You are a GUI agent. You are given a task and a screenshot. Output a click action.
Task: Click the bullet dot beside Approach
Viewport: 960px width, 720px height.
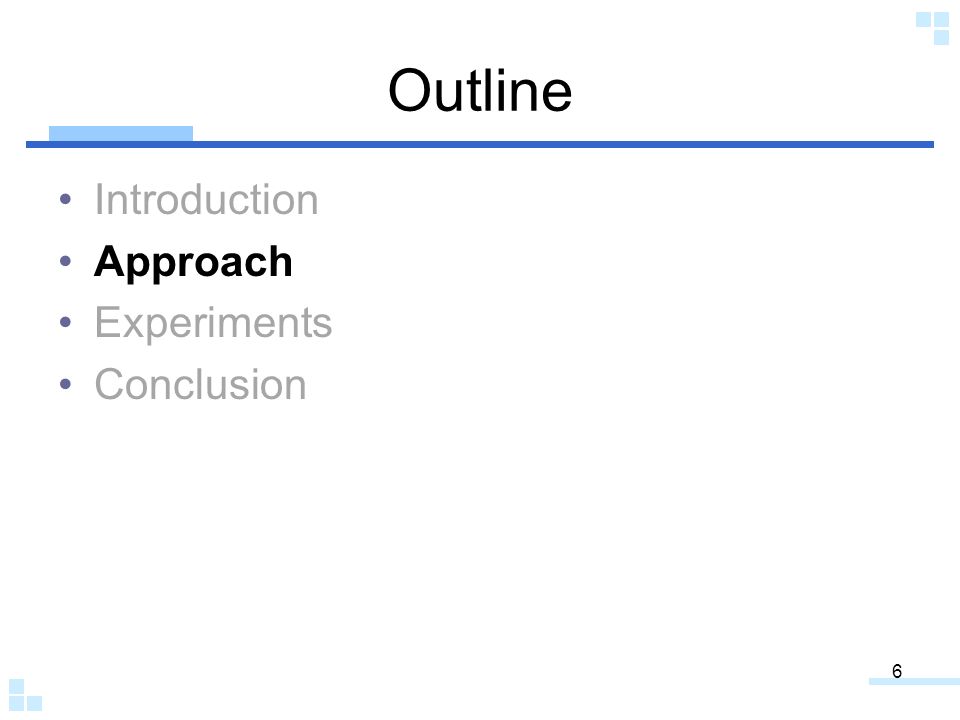tap(66, 261)
